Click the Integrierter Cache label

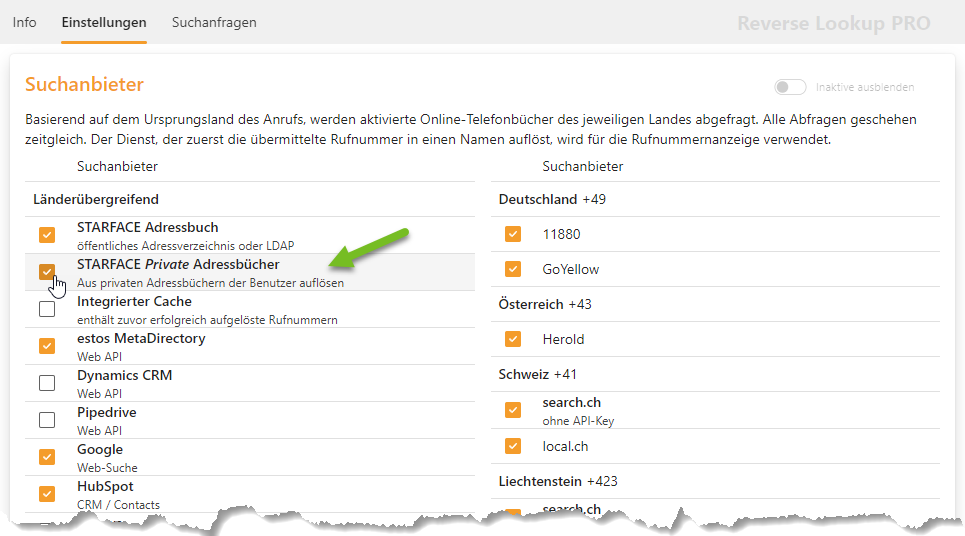pos(134,302)
